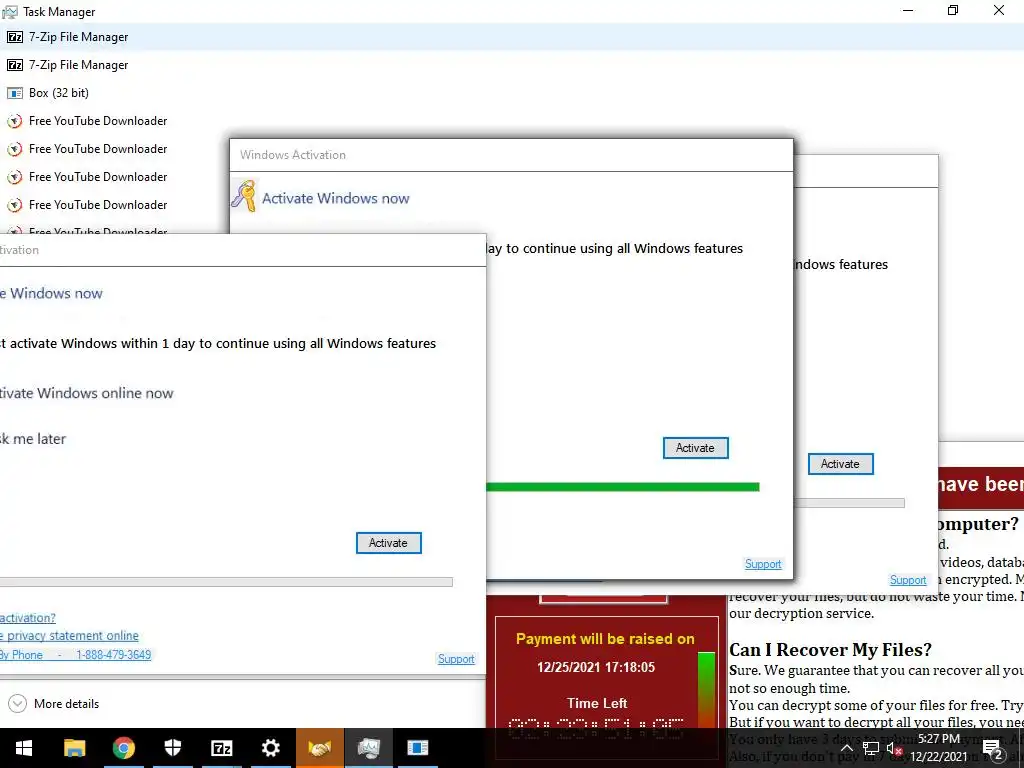The image size is (1024, 768).
Task: Launch Google Chrome from taskbar
Action: click(x=123, y=748)
